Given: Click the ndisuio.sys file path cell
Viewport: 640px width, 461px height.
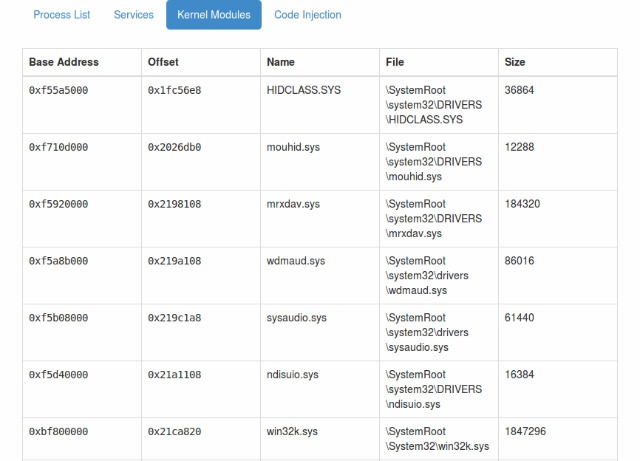Looking at the screenshot, I should pyautogui.click(x=439, y=389).
